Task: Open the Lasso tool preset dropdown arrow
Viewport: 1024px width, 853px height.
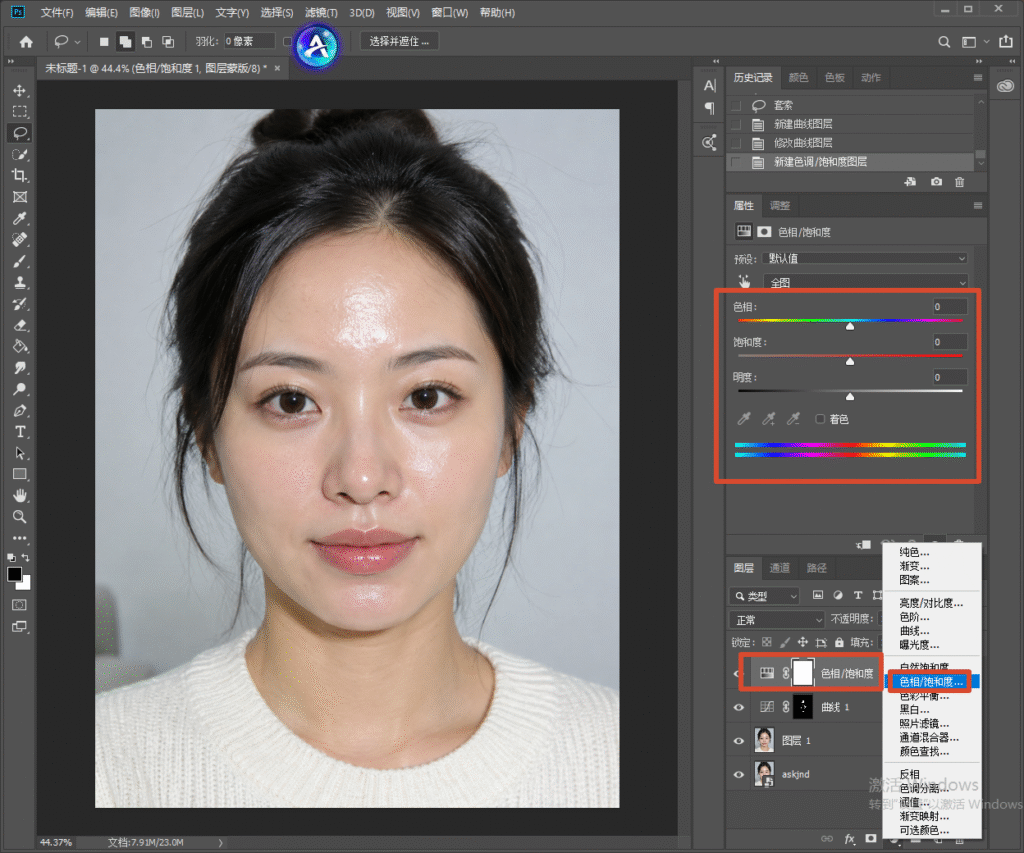Action: (78, 42)
